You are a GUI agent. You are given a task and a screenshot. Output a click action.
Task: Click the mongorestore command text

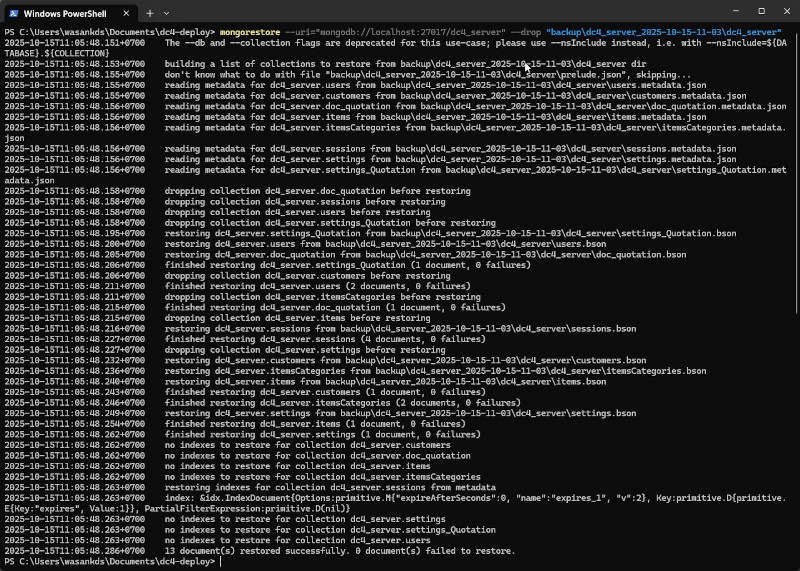250,33
